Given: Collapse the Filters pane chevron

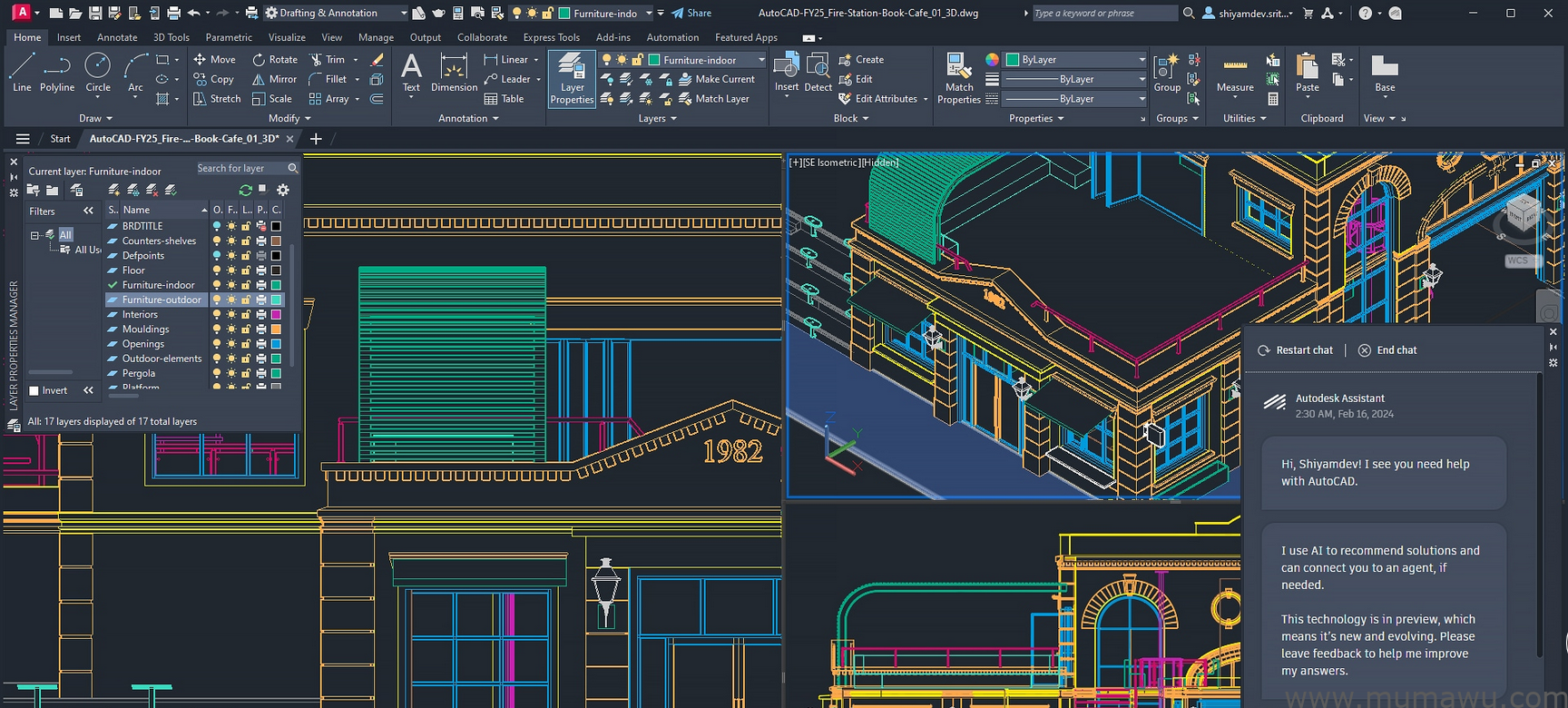Looking at the screenshot, I should (x=88, y=211).
